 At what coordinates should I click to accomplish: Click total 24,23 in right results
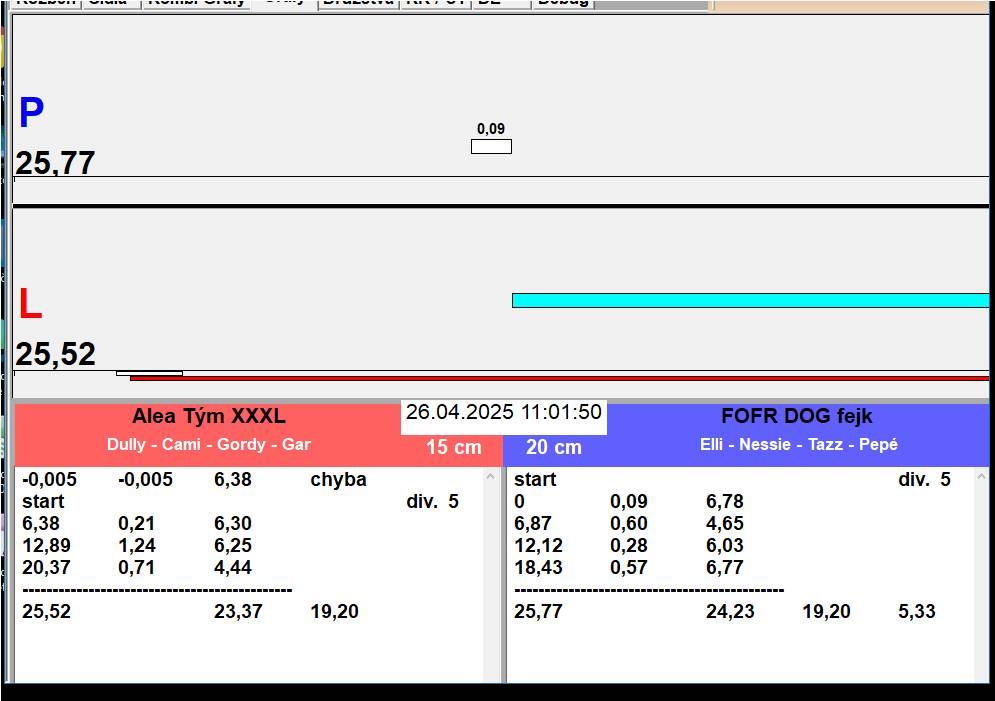730,611
